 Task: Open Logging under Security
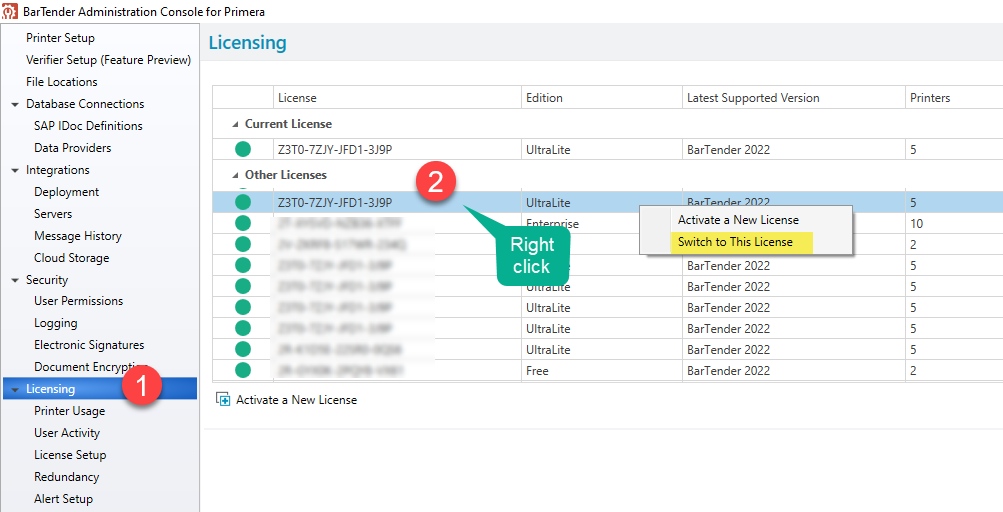[56, 323]
